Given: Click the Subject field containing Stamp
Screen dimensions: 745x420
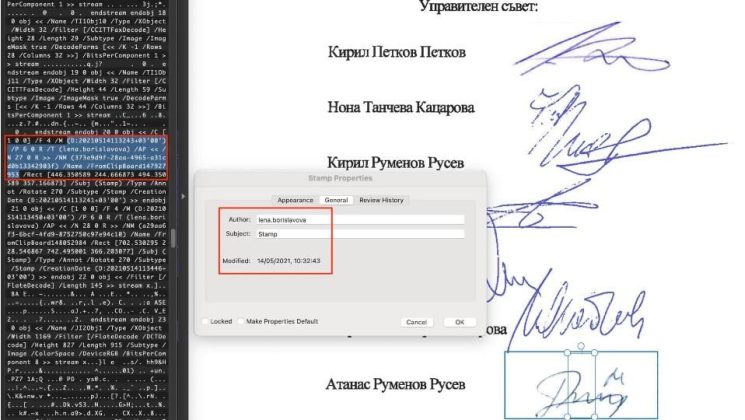Looking at the screenshot, I should (361, 234).
